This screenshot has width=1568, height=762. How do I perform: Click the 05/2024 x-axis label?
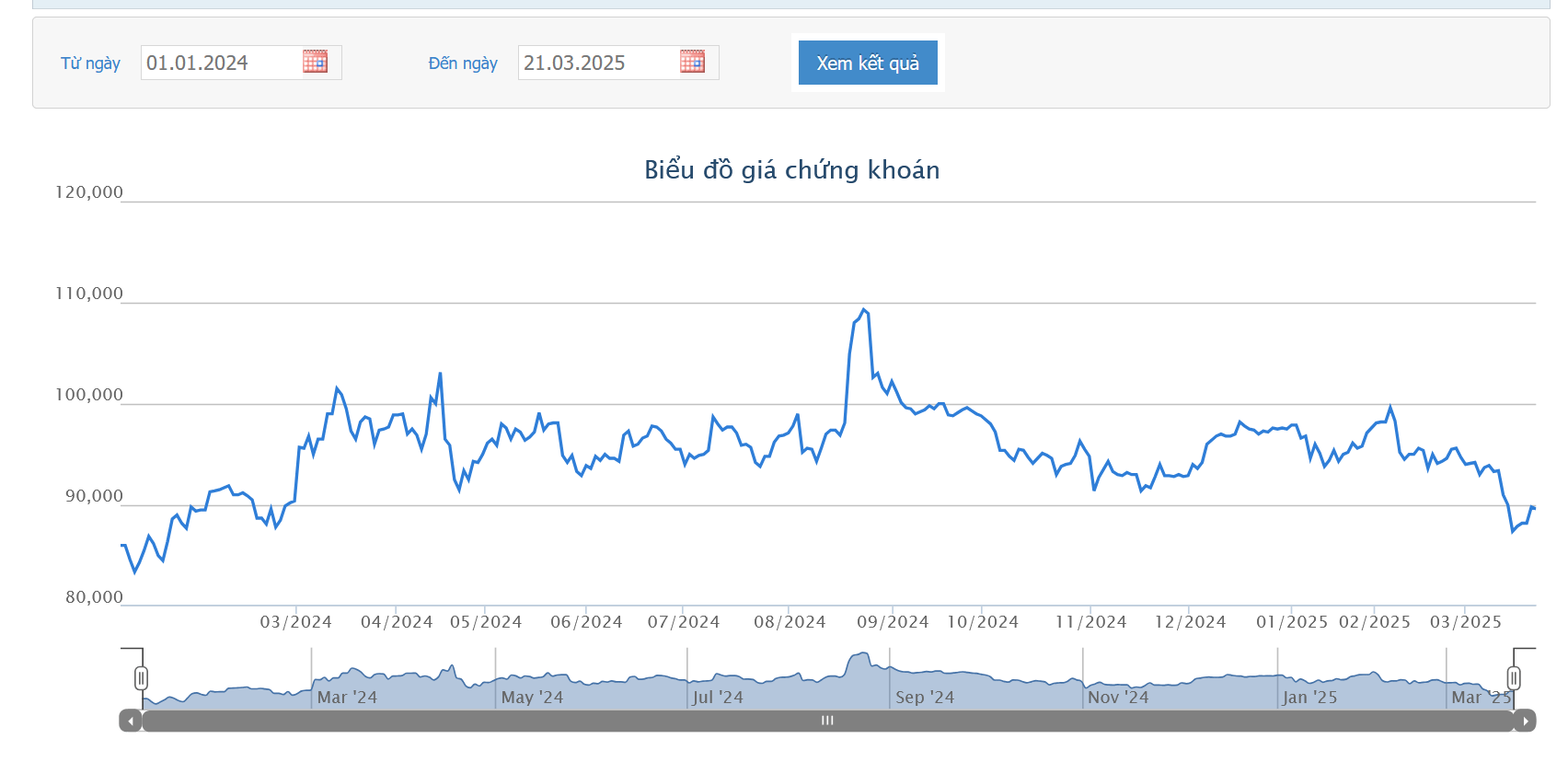click(x=486, y=622)
